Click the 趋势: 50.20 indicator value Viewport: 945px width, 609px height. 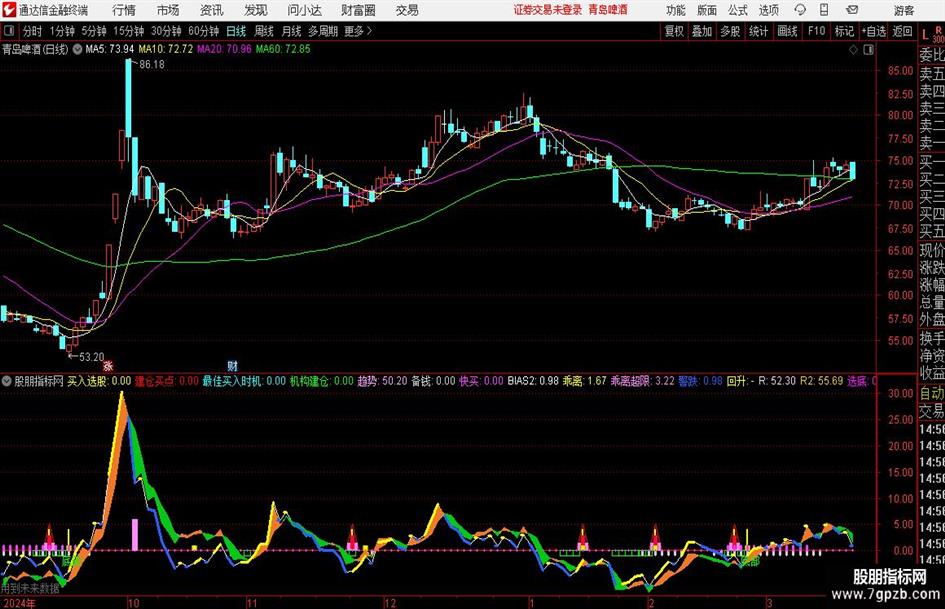pyautogui.click(x=383, y=381)
